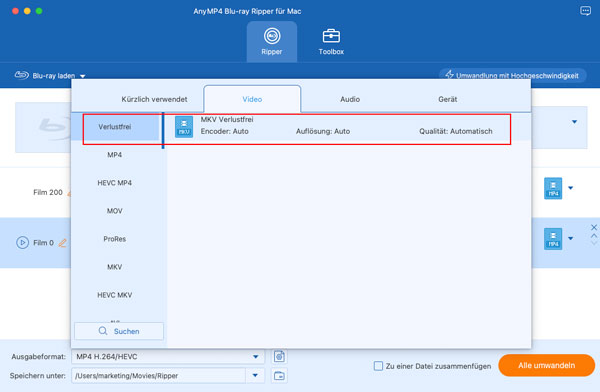Select the HEVC MKV format category
600x392 pixels.
pyautogui.click(x=115, y=295)
